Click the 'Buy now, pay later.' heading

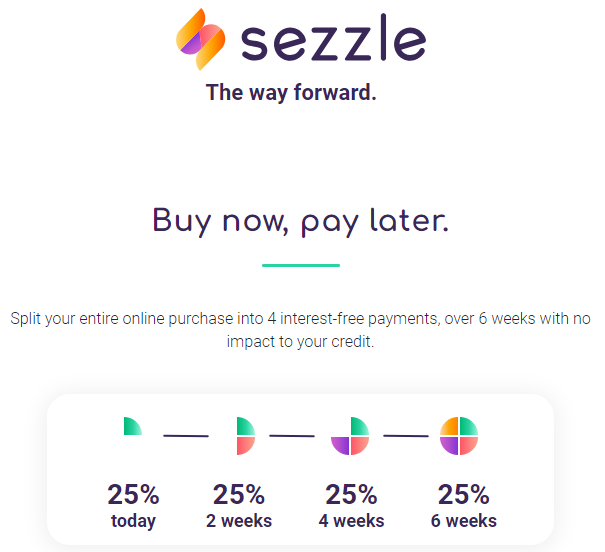click(301, 221)
